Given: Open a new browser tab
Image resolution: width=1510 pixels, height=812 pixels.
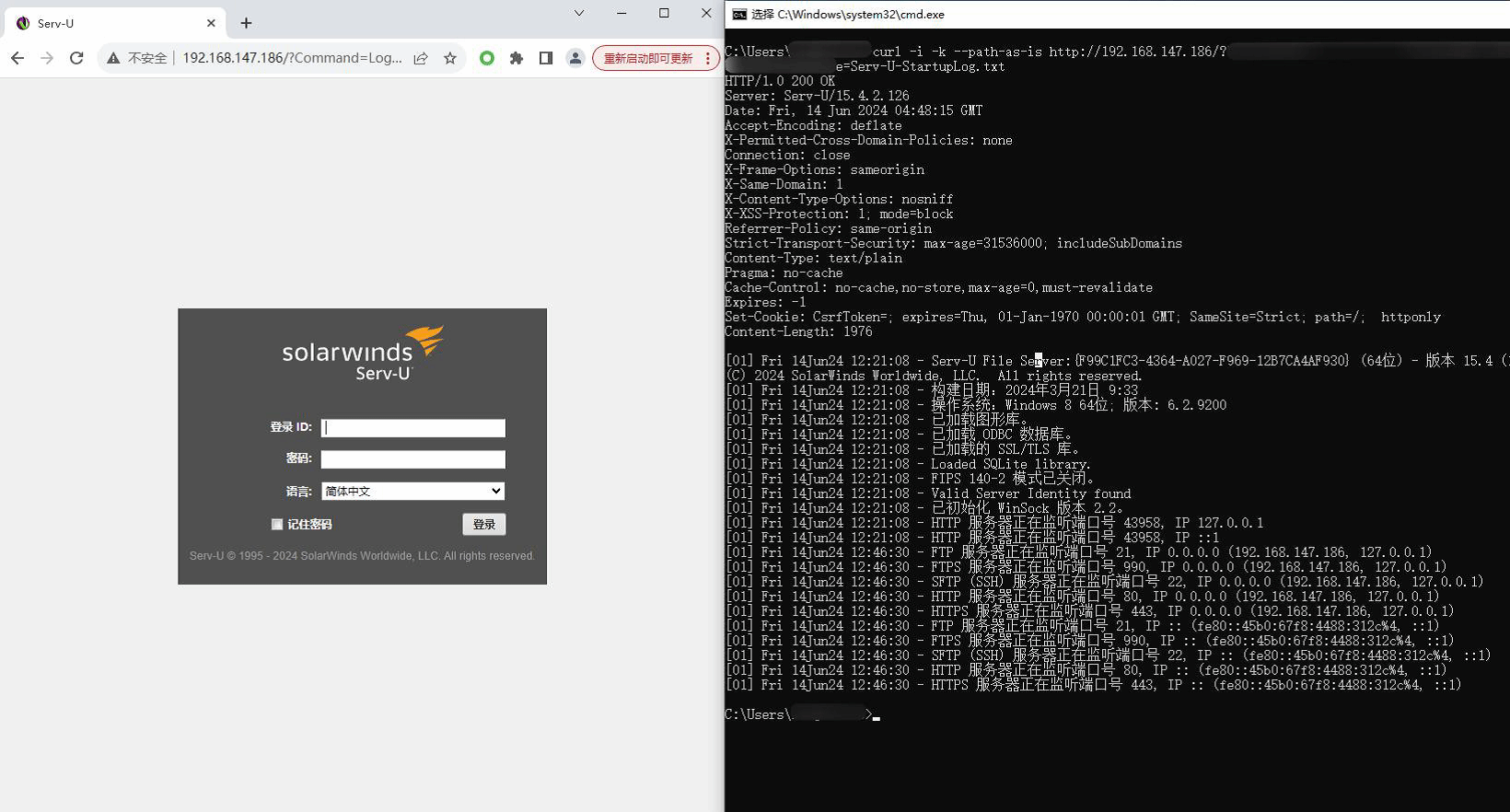Looking at the screenshot, I should click(x=246, y=23).
